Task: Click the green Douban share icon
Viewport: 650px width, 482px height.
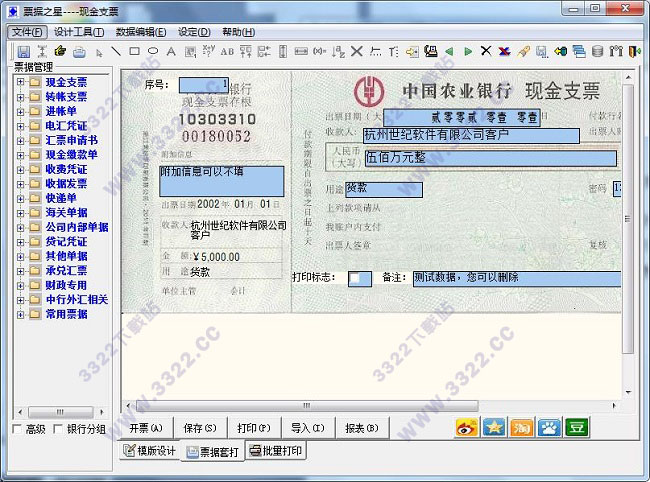Action: pos(577,427)
